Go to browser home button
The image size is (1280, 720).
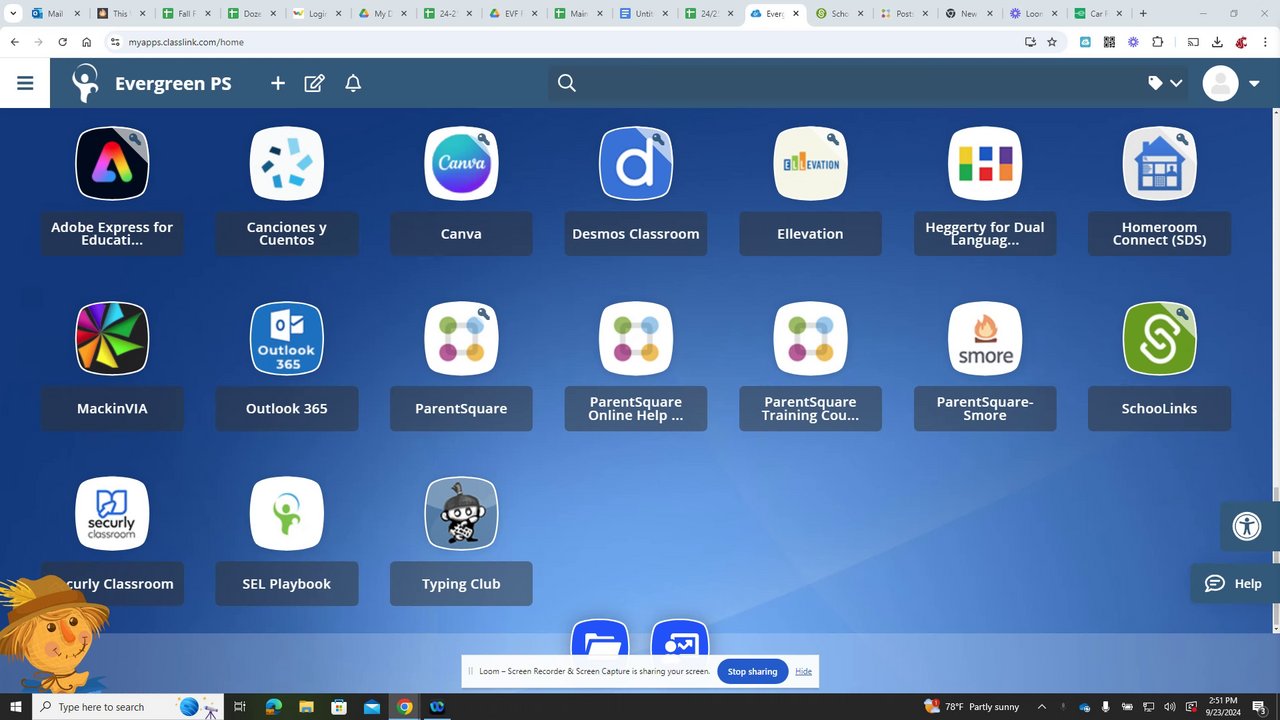[x=87, y=42]
